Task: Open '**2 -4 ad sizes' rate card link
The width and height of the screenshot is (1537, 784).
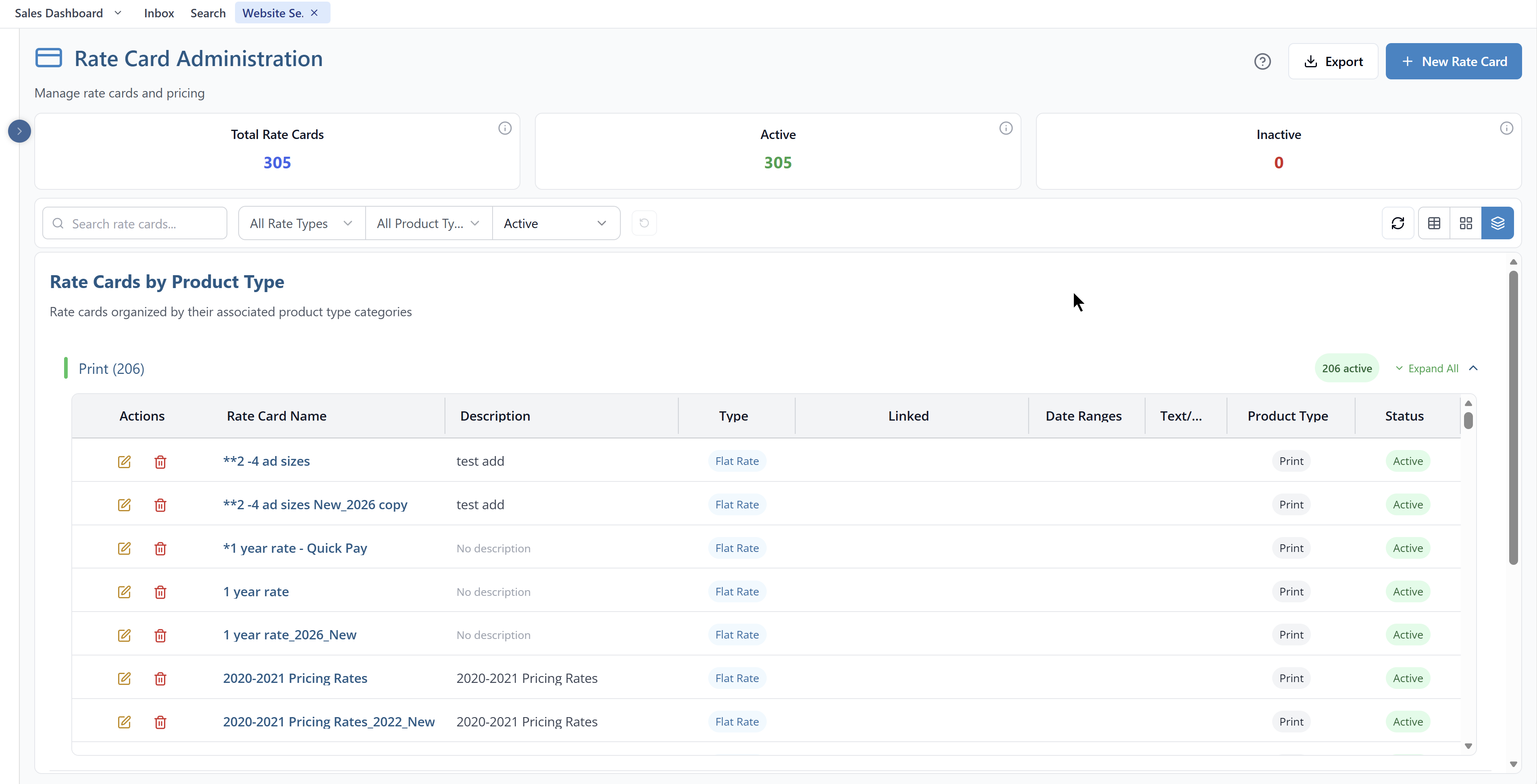Action: [266, 461]
